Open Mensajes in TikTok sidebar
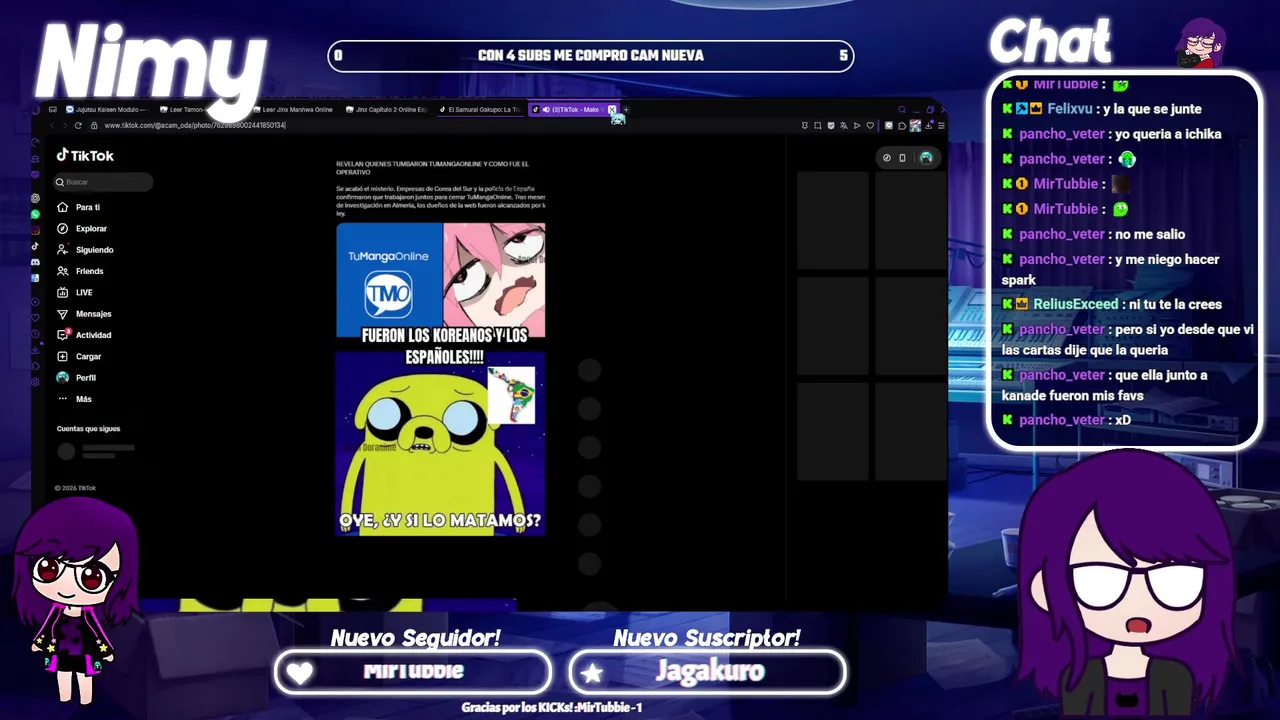Image resolution: width=1280 pixels, height=720 pixels. [x=84, y=314]
